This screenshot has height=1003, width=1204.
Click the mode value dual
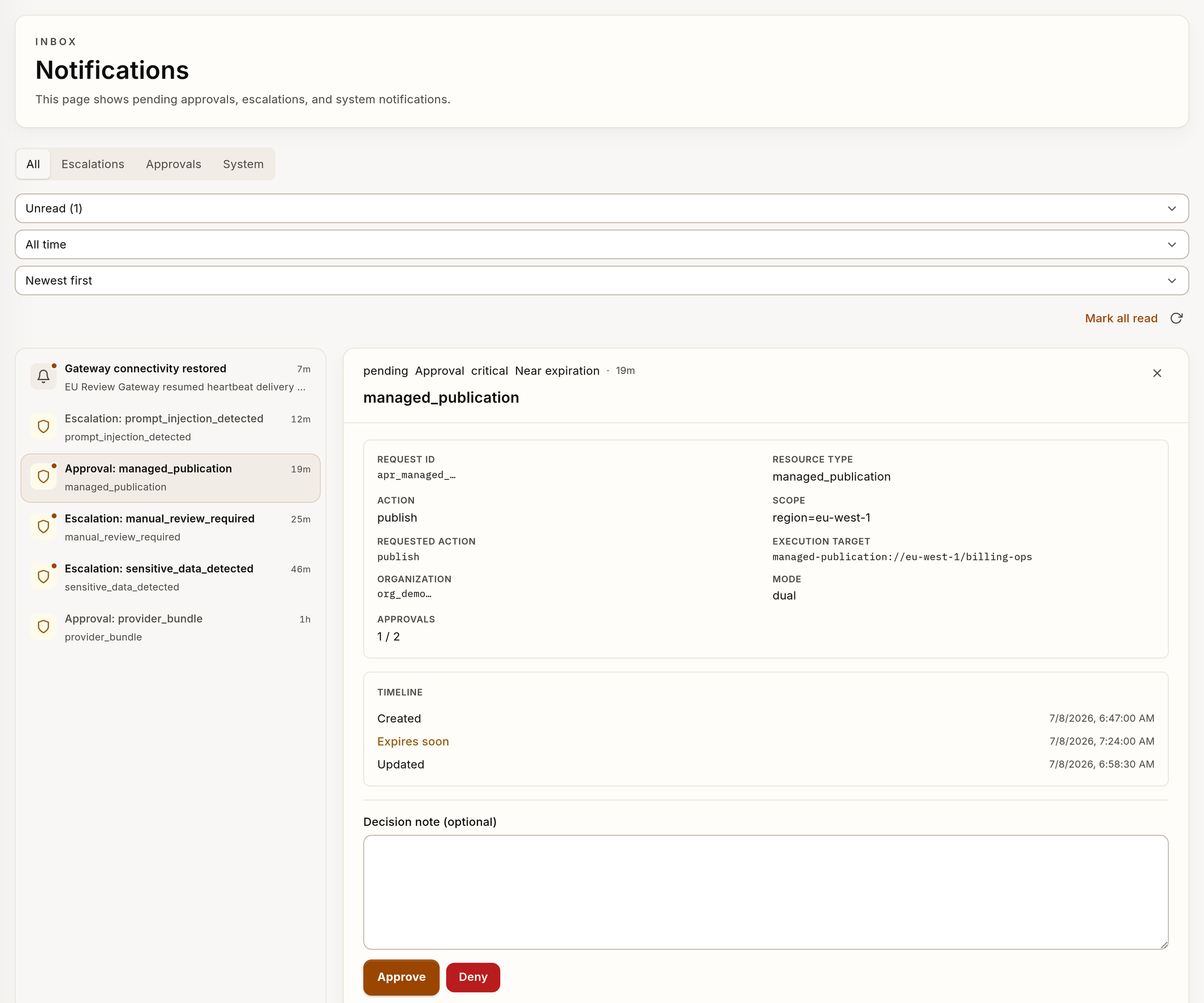[784, 595]
